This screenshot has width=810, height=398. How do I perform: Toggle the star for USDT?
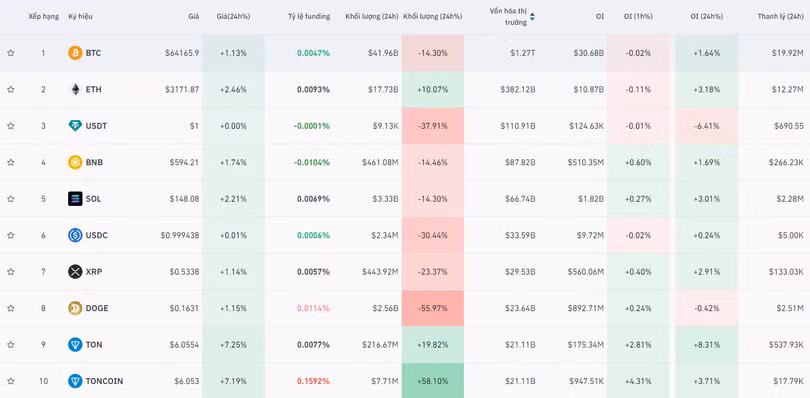coord(10,126)
